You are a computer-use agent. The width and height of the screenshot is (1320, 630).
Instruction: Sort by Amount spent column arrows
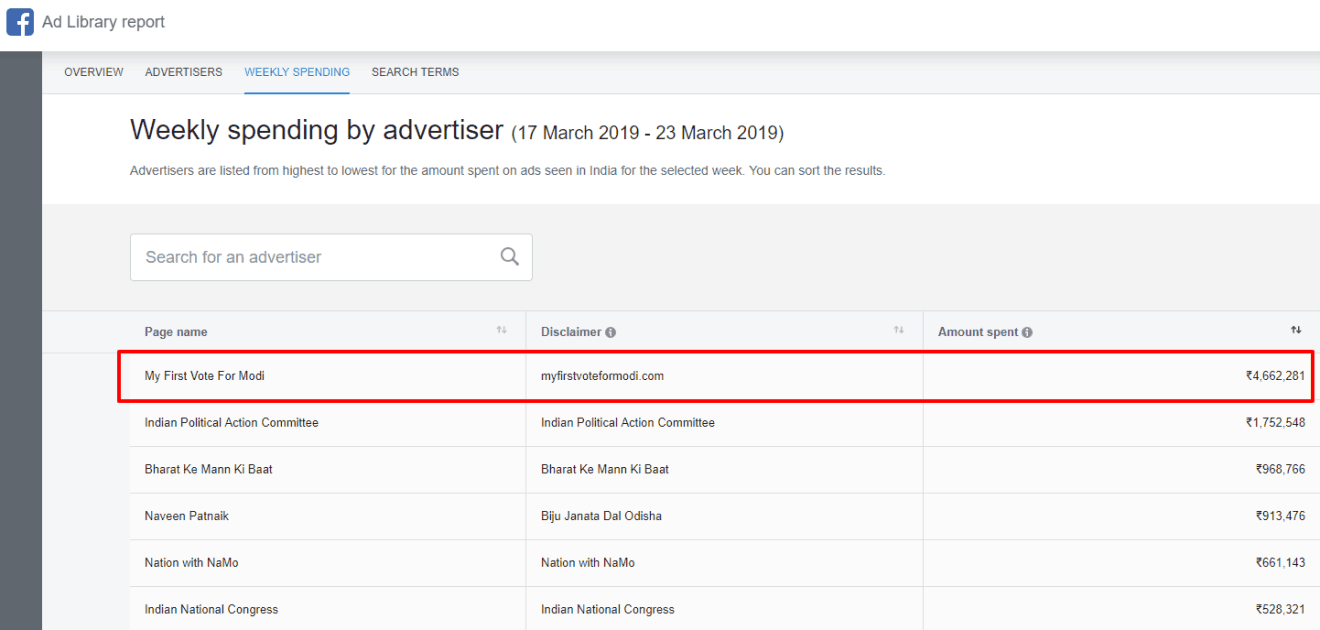click(1295, 331)
